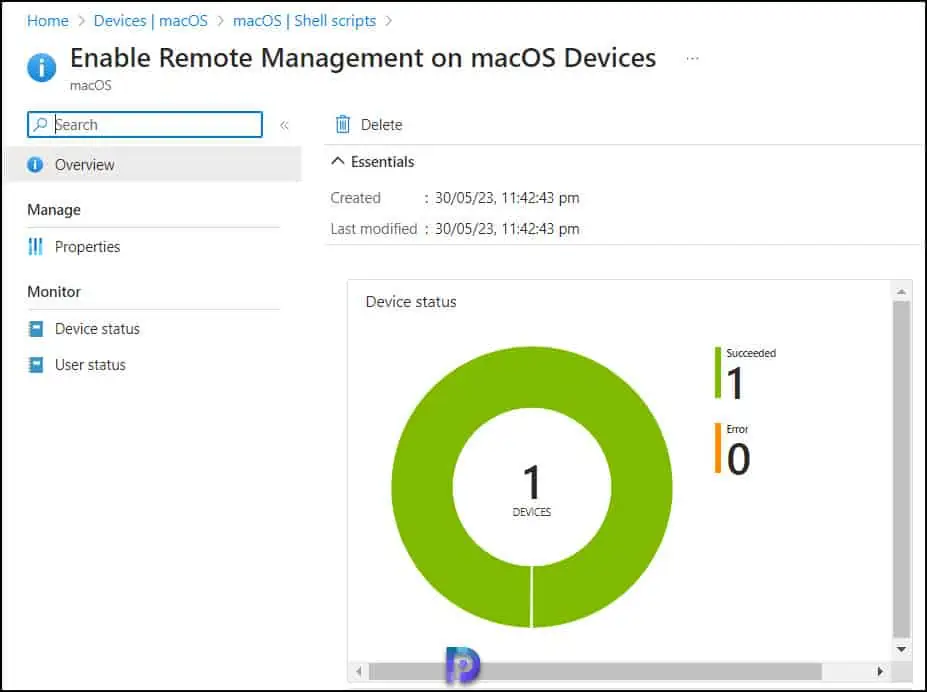Click the Properties bars icon
Viewport: 927px width, 692px height.
35,246
